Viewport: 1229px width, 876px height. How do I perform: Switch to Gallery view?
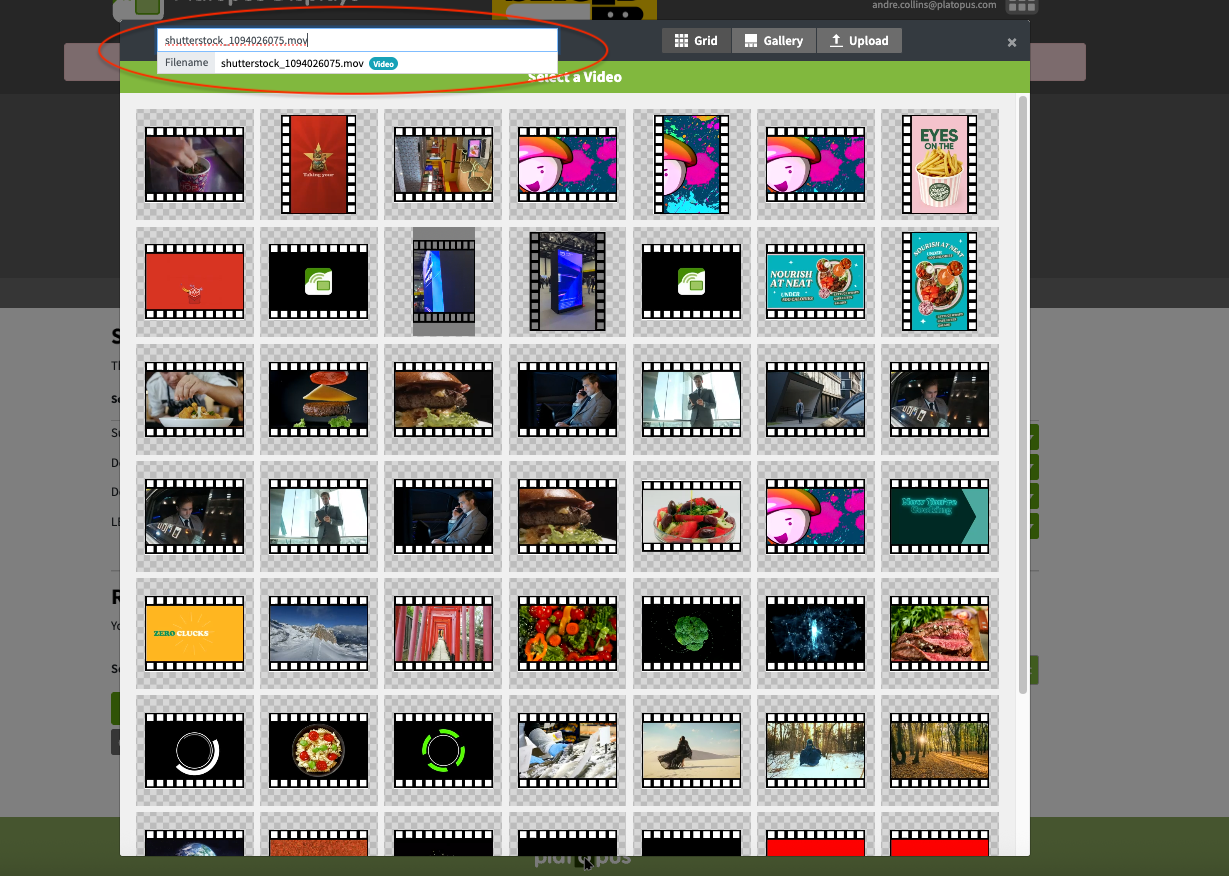[774, 41]
